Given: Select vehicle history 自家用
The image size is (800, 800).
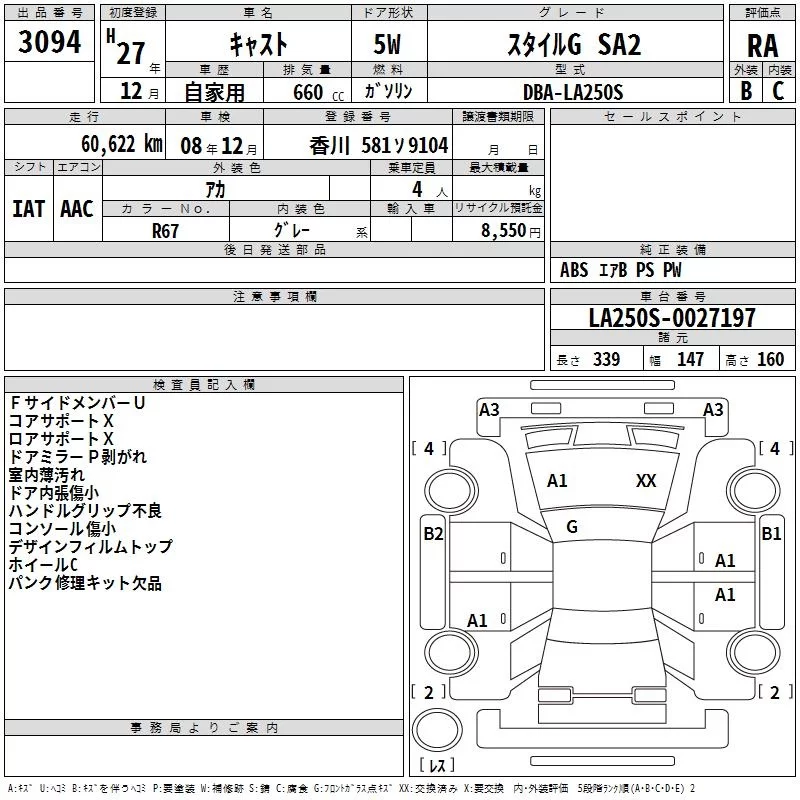Looking at the screenshot, I should pyautogui.click(x=214, y=92).
